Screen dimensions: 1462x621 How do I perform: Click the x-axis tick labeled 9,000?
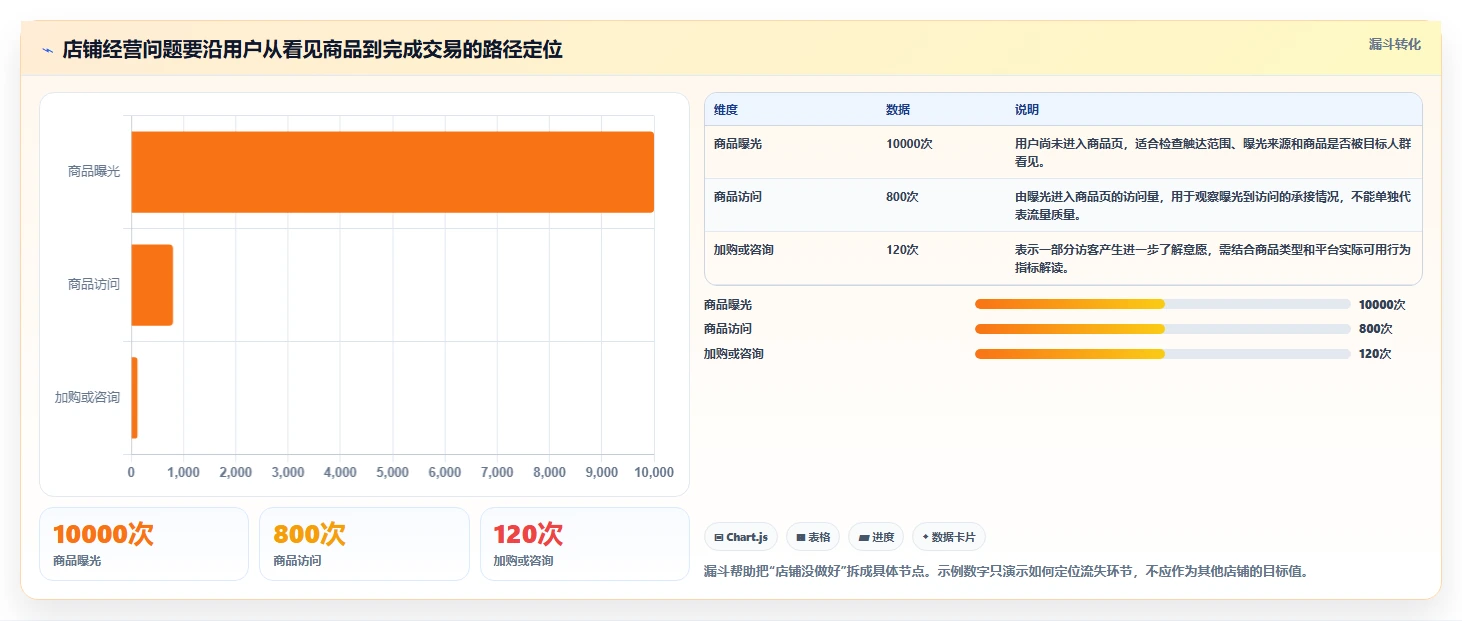tap(601, 473)
